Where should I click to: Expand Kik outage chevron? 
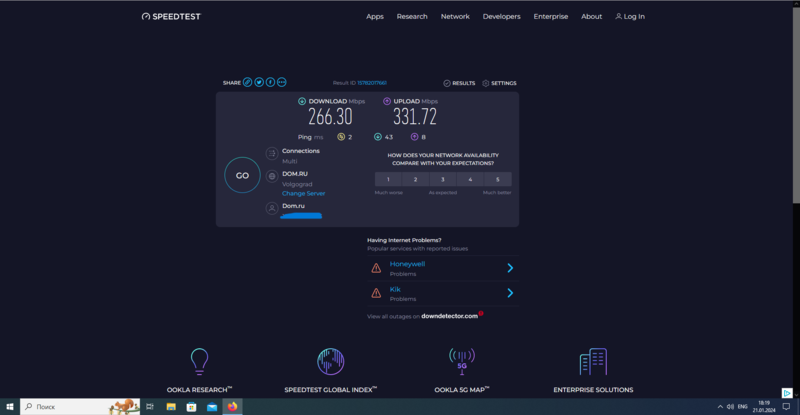[510, 293]
